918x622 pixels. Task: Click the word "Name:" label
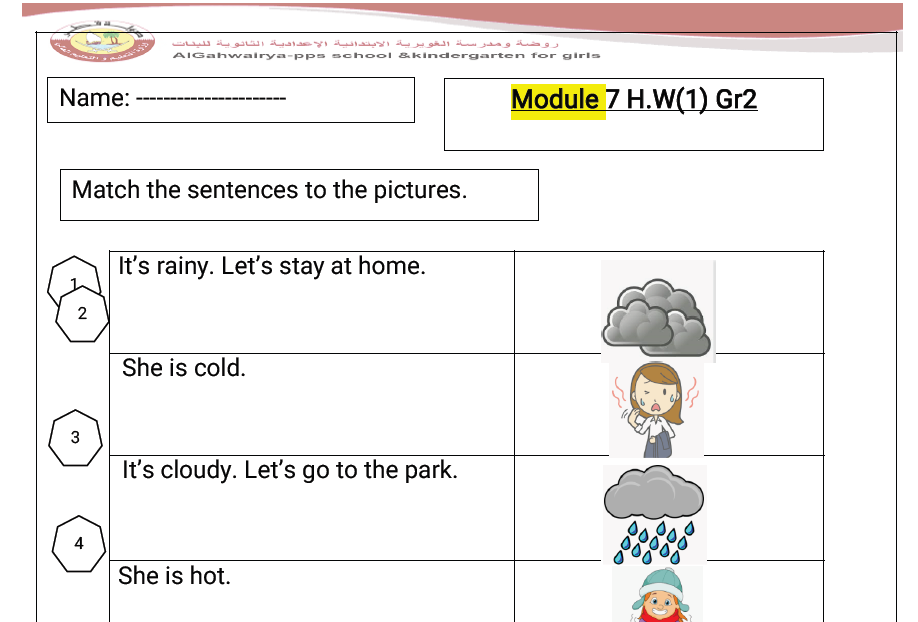click(x=94, y=99)
